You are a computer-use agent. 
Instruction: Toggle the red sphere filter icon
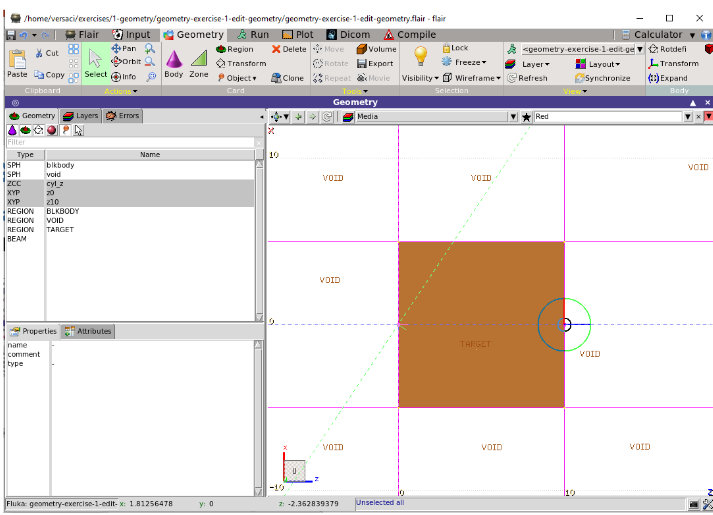[52, 130]
